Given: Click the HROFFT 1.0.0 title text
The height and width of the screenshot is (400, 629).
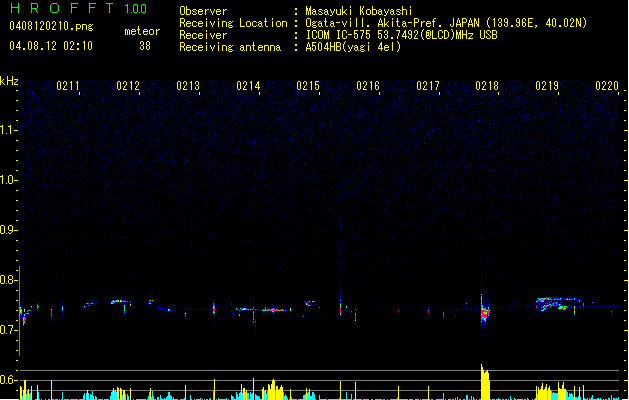Looking at the screenshot, I should 79,8.
